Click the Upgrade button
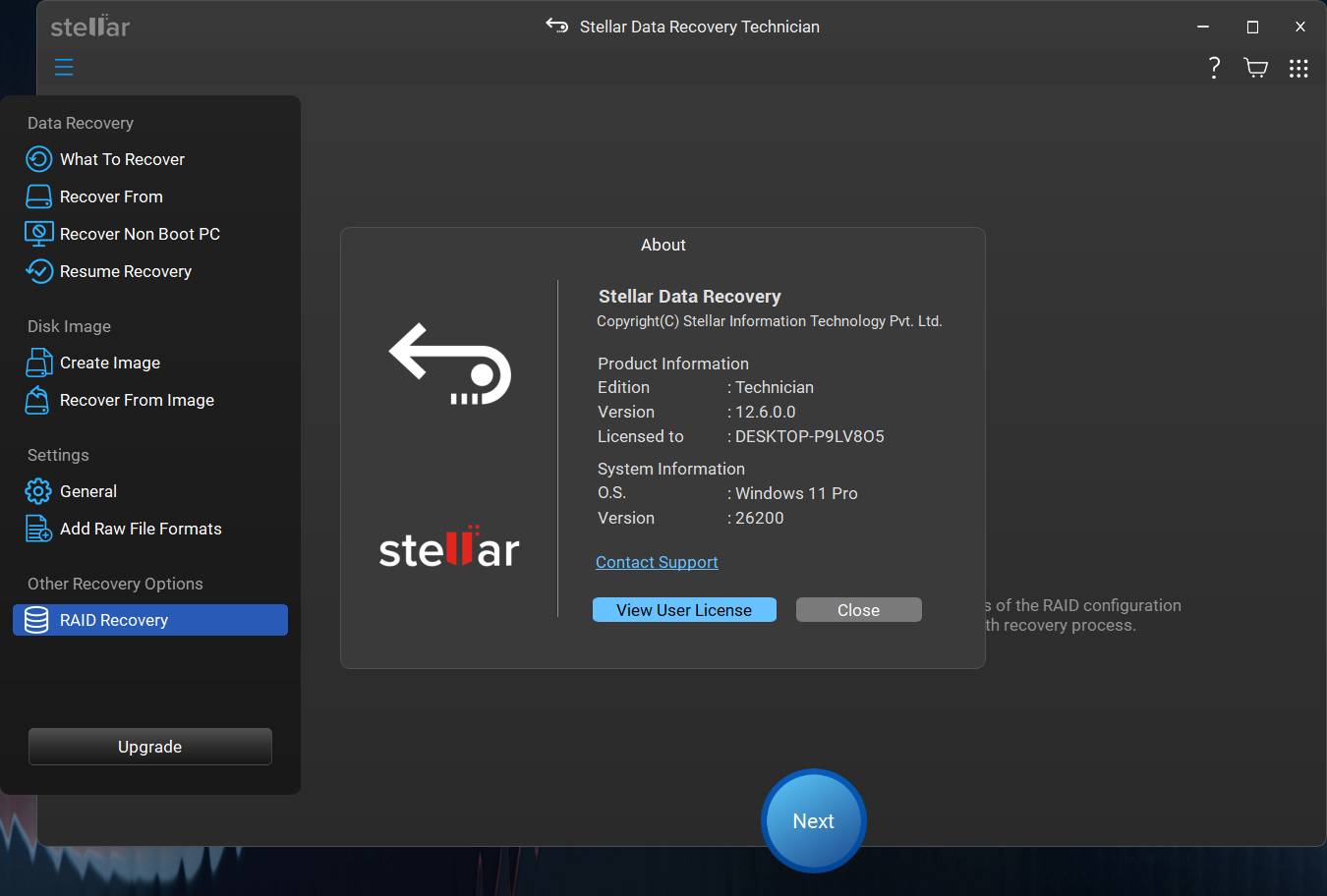1327x896 pixels. pyautogui.click(x=150, y=747)
